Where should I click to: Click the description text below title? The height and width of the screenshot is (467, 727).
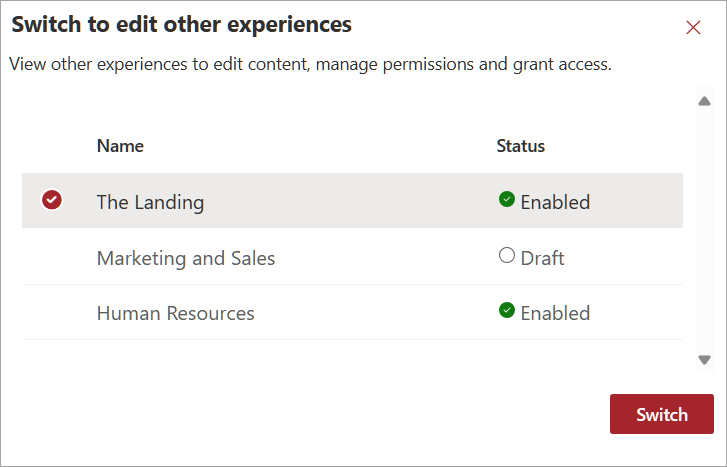click(310, 65)
